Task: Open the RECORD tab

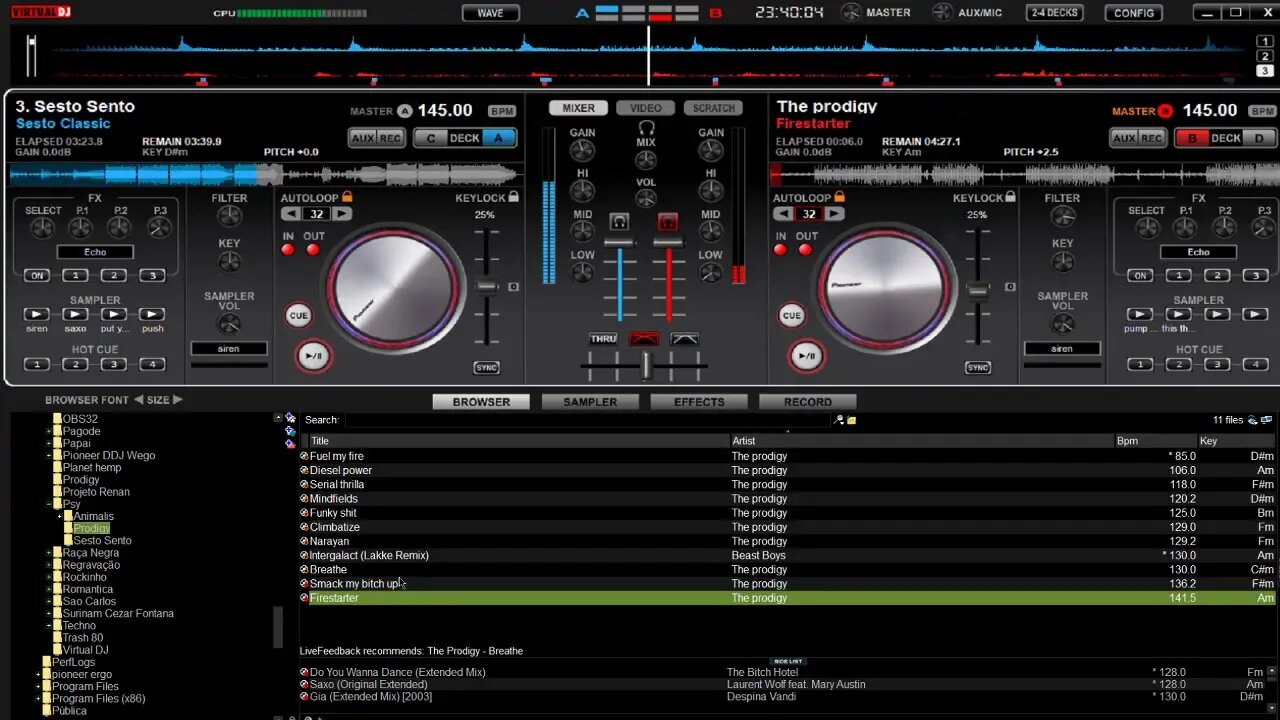Action: point(808,402)
